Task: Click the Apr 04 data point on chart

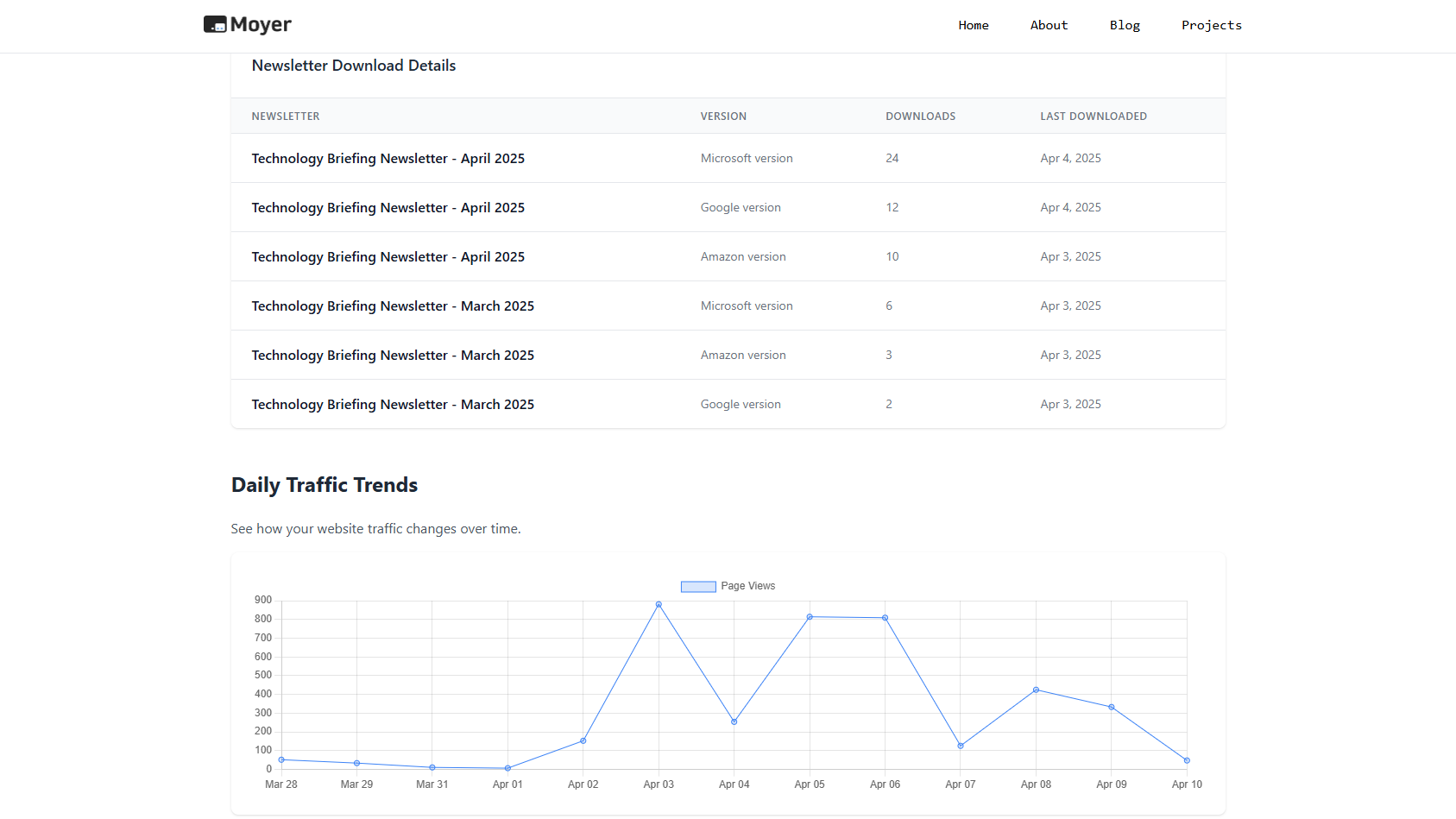Action: tap(734, 721)
